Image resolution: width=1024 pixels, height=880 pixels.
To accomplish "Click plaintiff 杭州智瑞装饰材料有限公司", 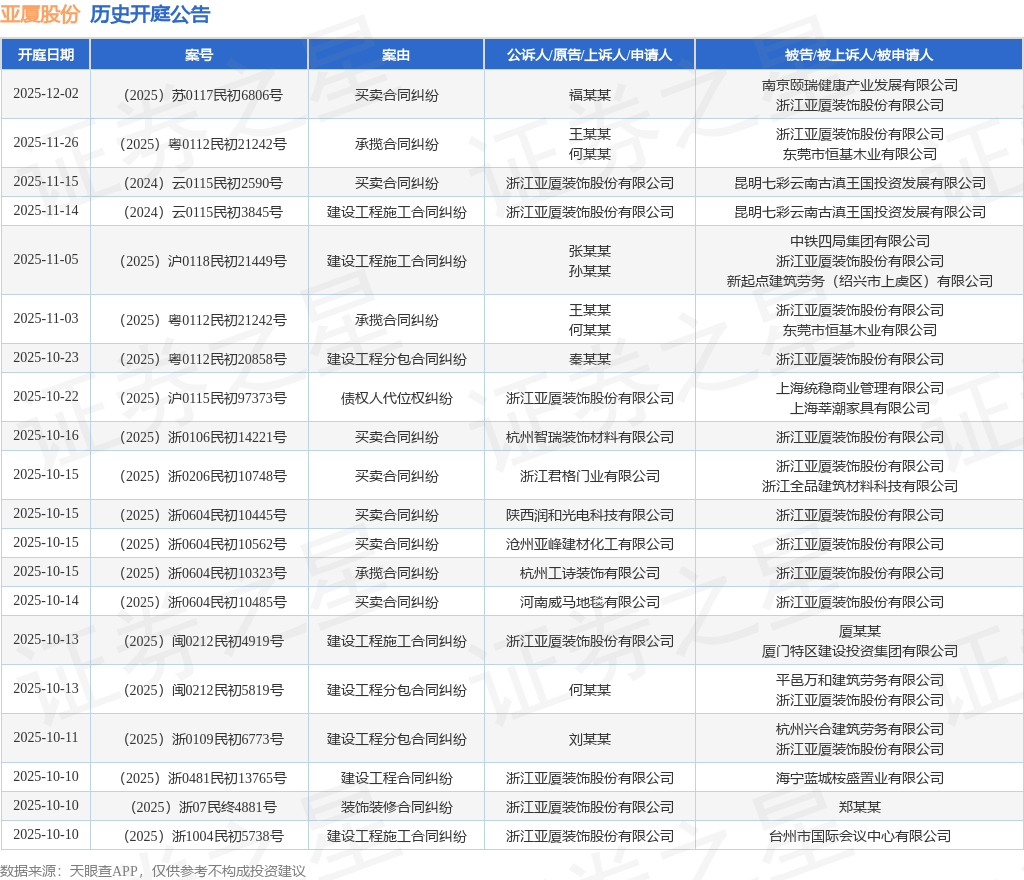I will pos(590,437).
